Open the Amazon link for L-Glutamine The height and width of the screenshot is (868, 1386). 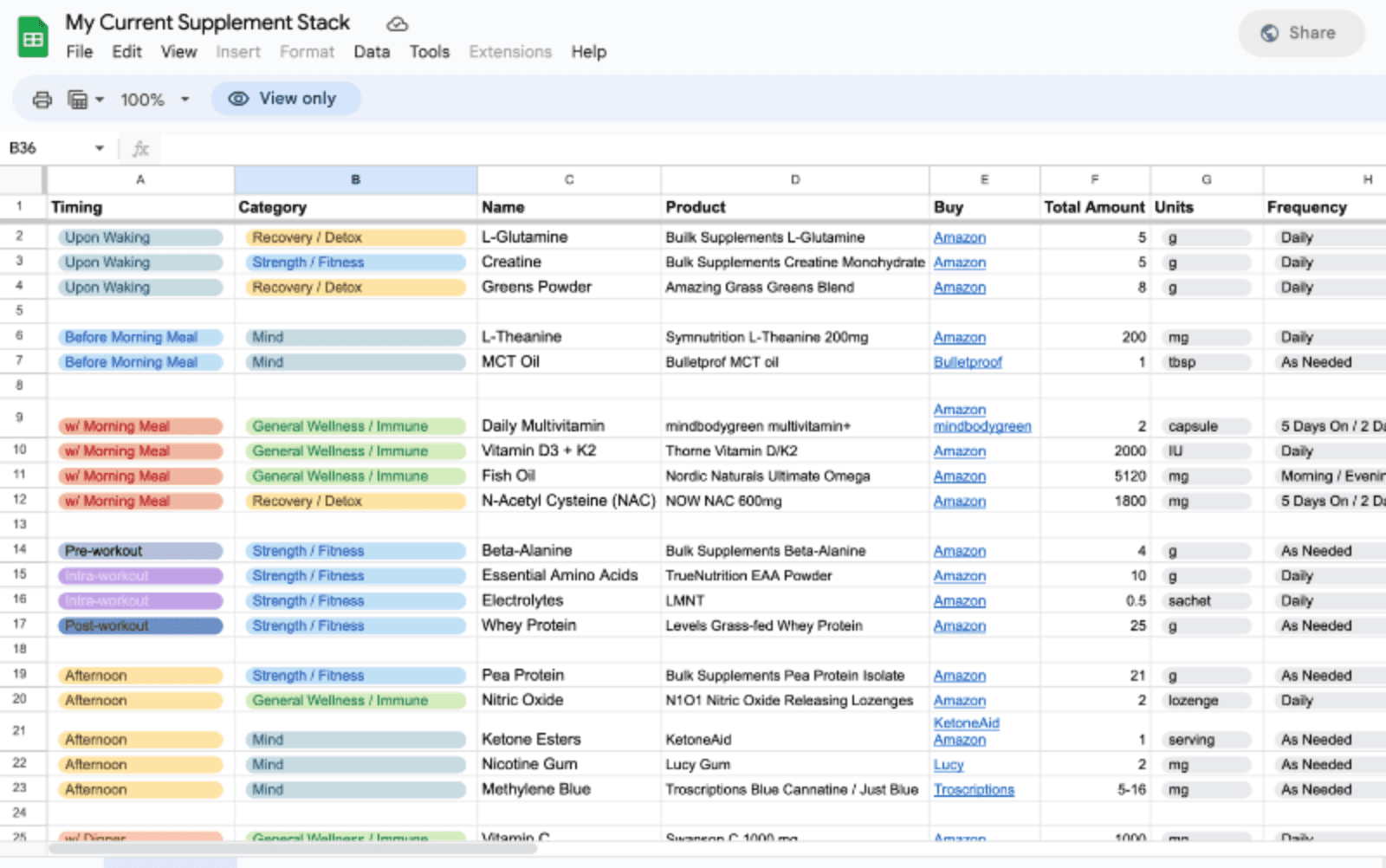pyautogui.click(x=959, y=237)
